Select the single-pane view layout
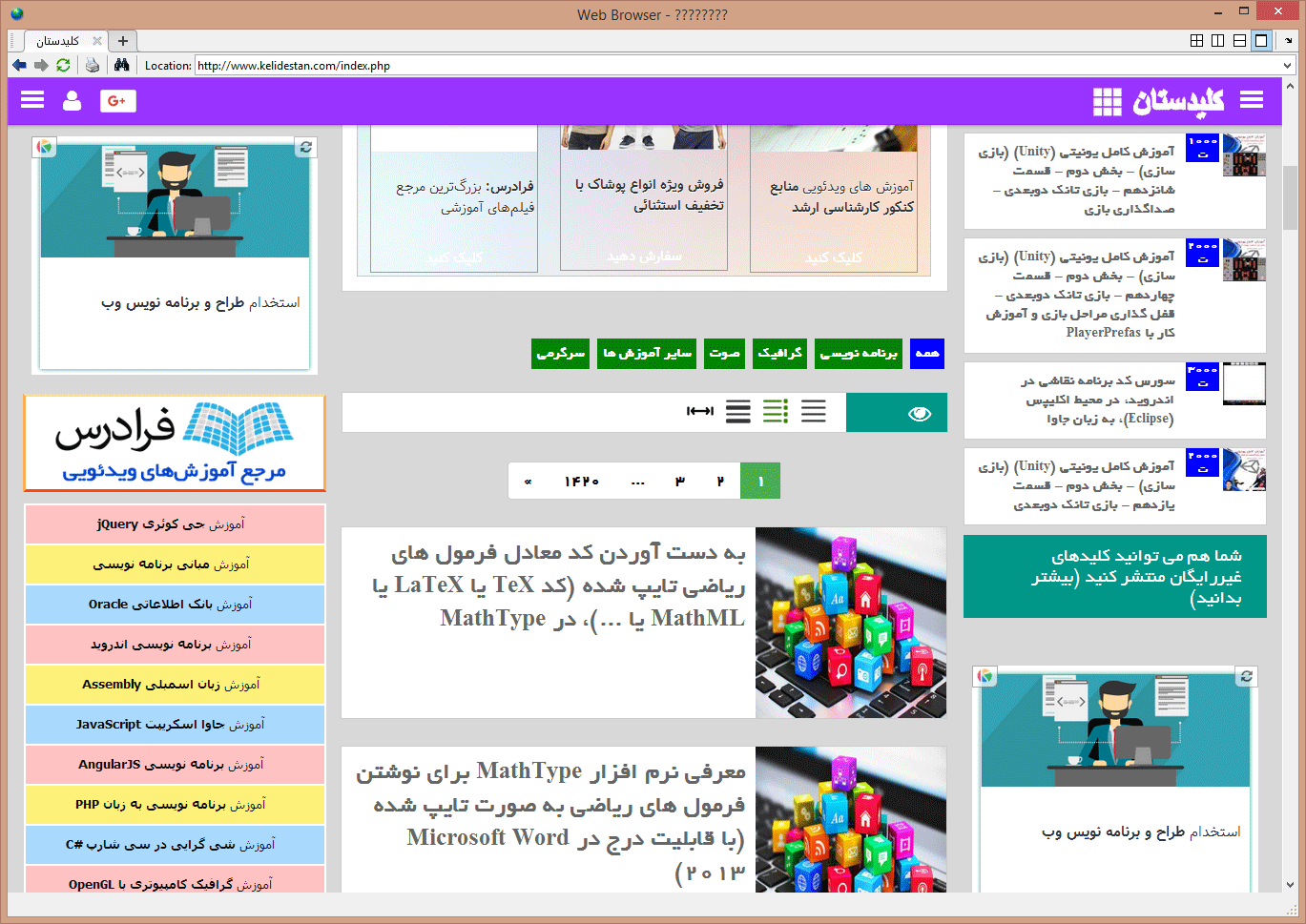This screenshot has height=924, width=1306. point(1261,40)
